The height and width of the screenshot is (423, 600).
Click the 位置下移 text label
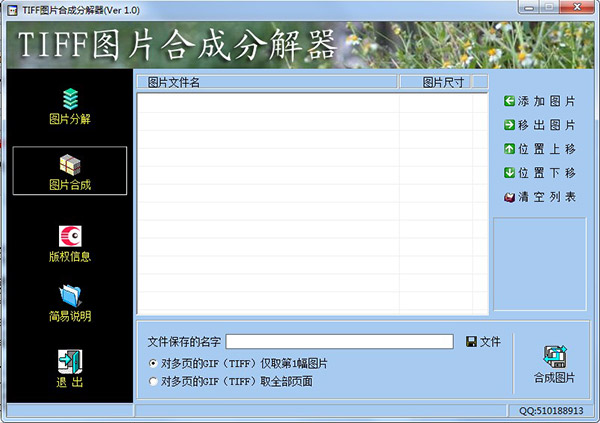point(547,173)
